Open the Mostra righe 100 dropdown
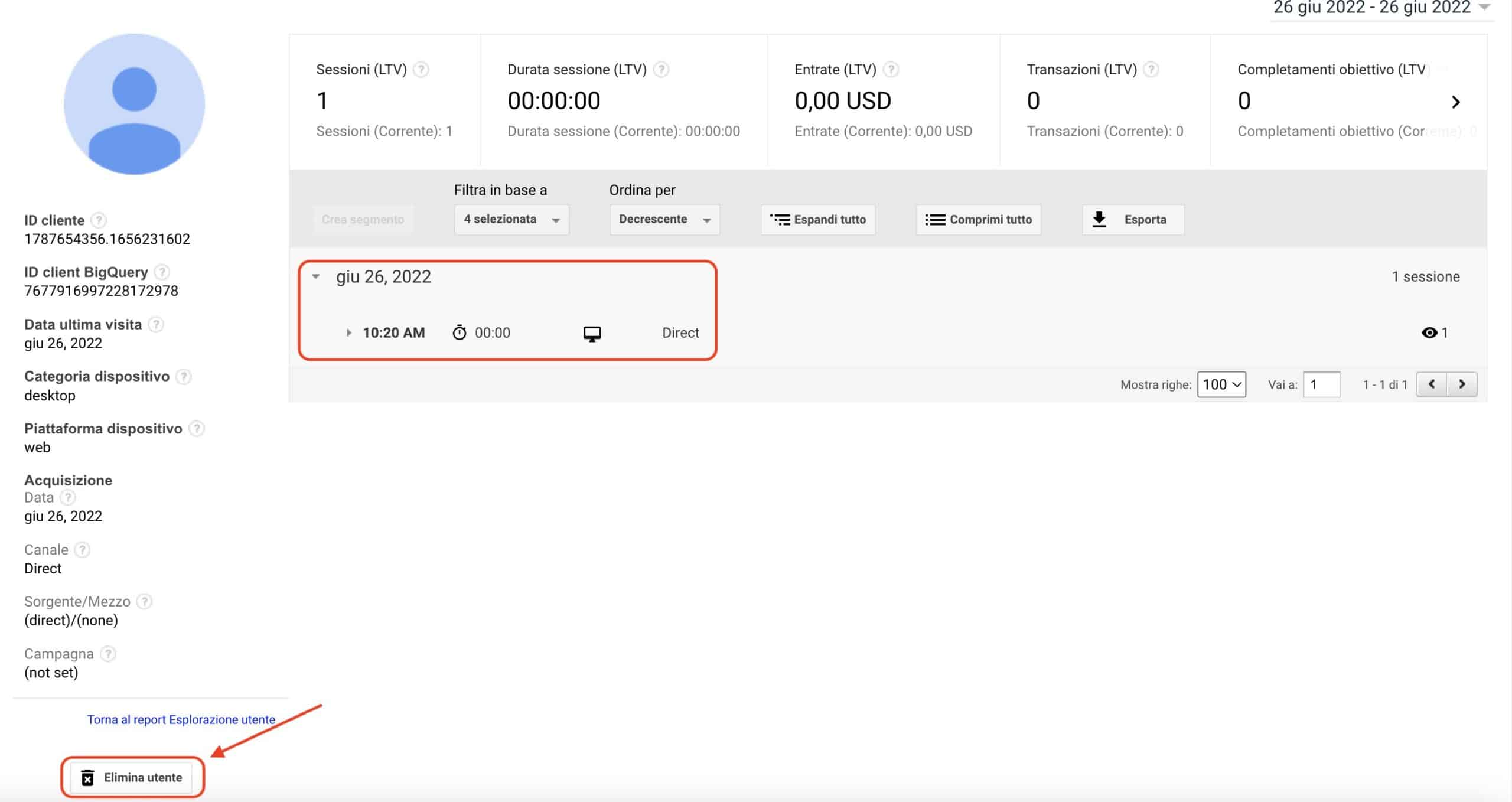 1221,384
